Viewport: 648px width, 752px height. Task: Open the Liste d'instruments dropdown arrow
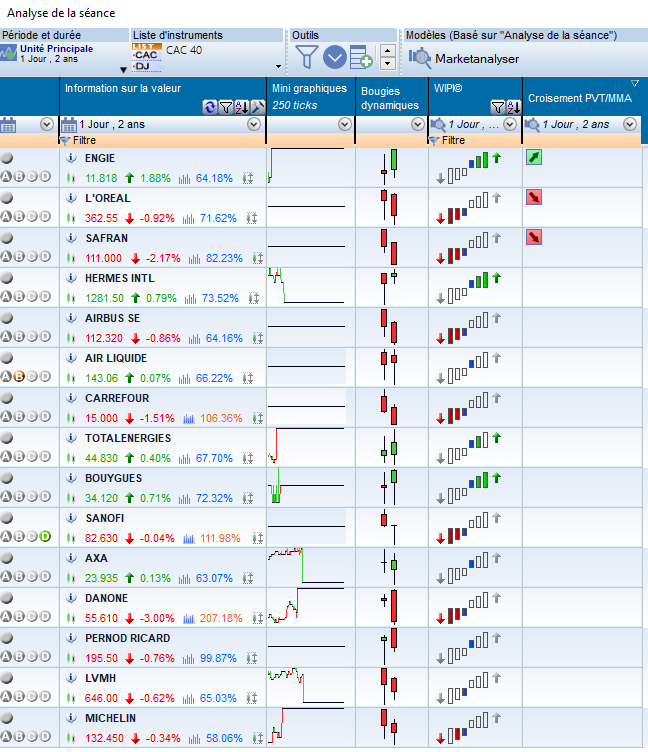coord(278,67)
